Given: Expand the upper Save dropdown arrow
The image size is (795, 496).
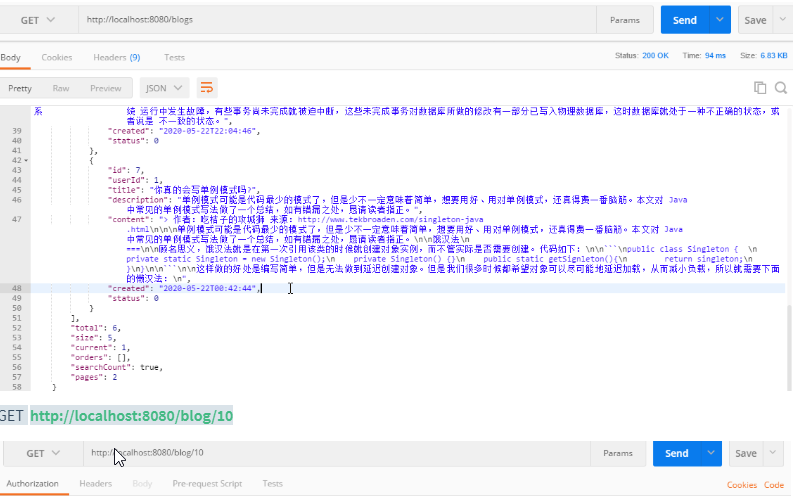Looking at the screenshot, I should click(782, 20).
